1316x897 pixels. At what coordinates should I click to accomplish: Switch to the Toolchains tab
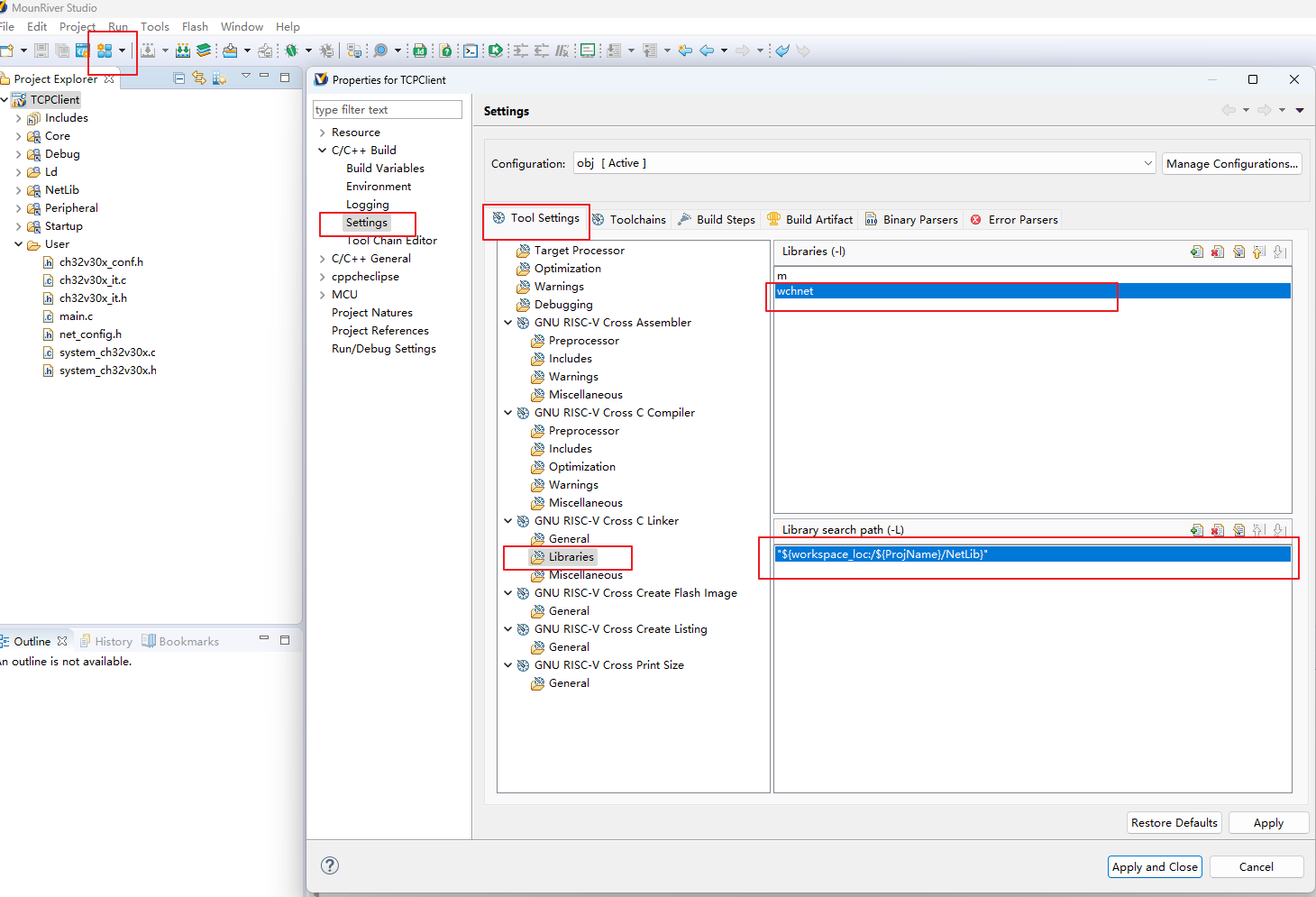click(x=629, y=219)
